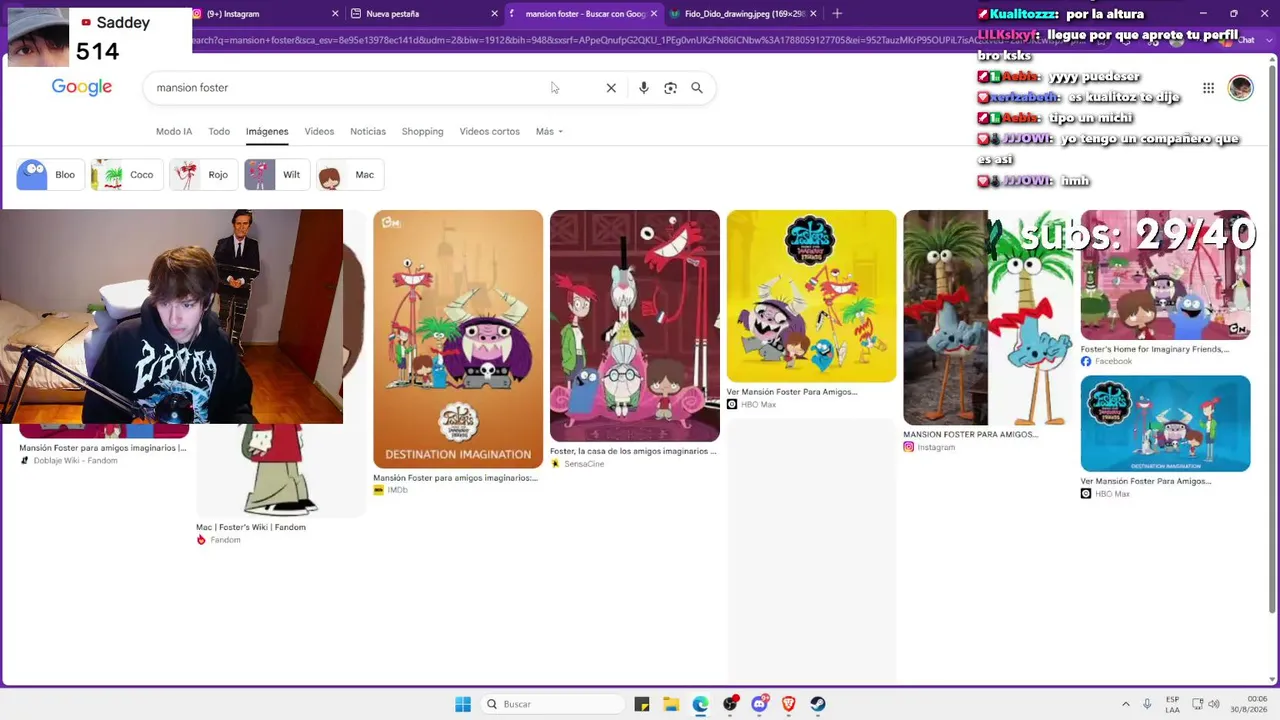This screenshot has width=1280, height=720.
Task: Select the Vídeos search tab
Action: coord(319,132)
